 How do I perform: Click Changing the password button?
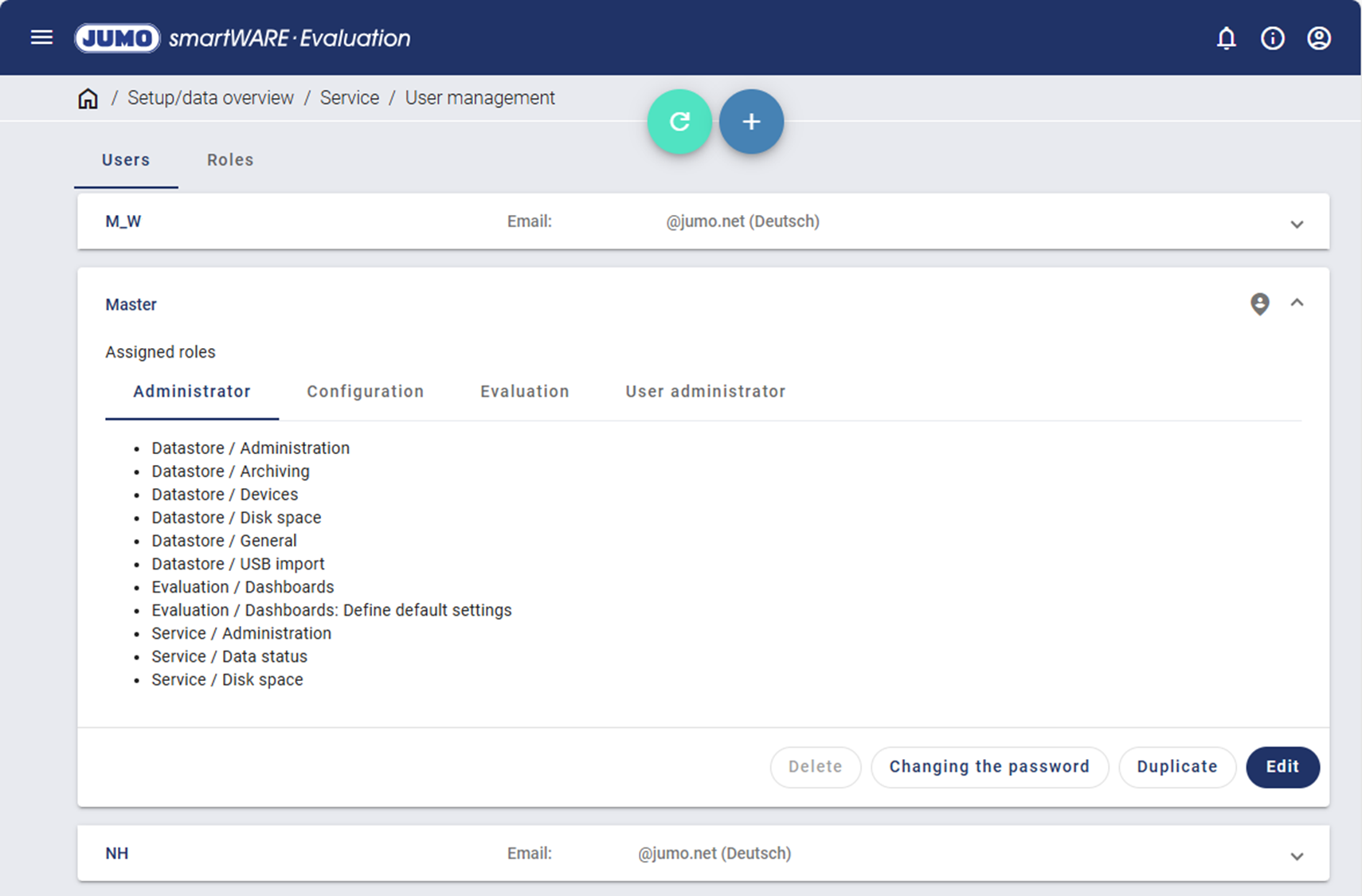tap(988, 766)
